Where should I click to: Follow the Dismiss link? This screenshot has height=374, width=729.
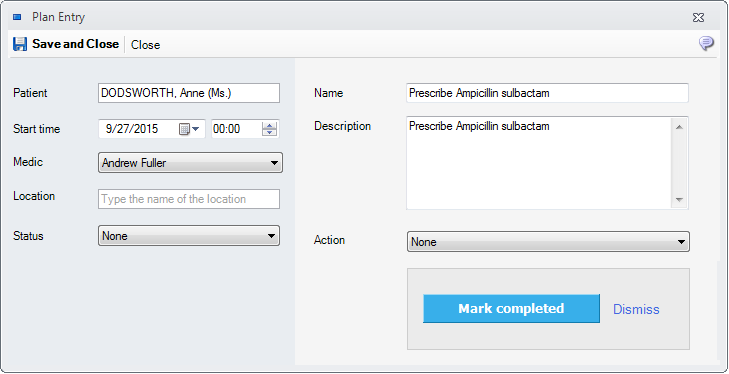(636, 309)
